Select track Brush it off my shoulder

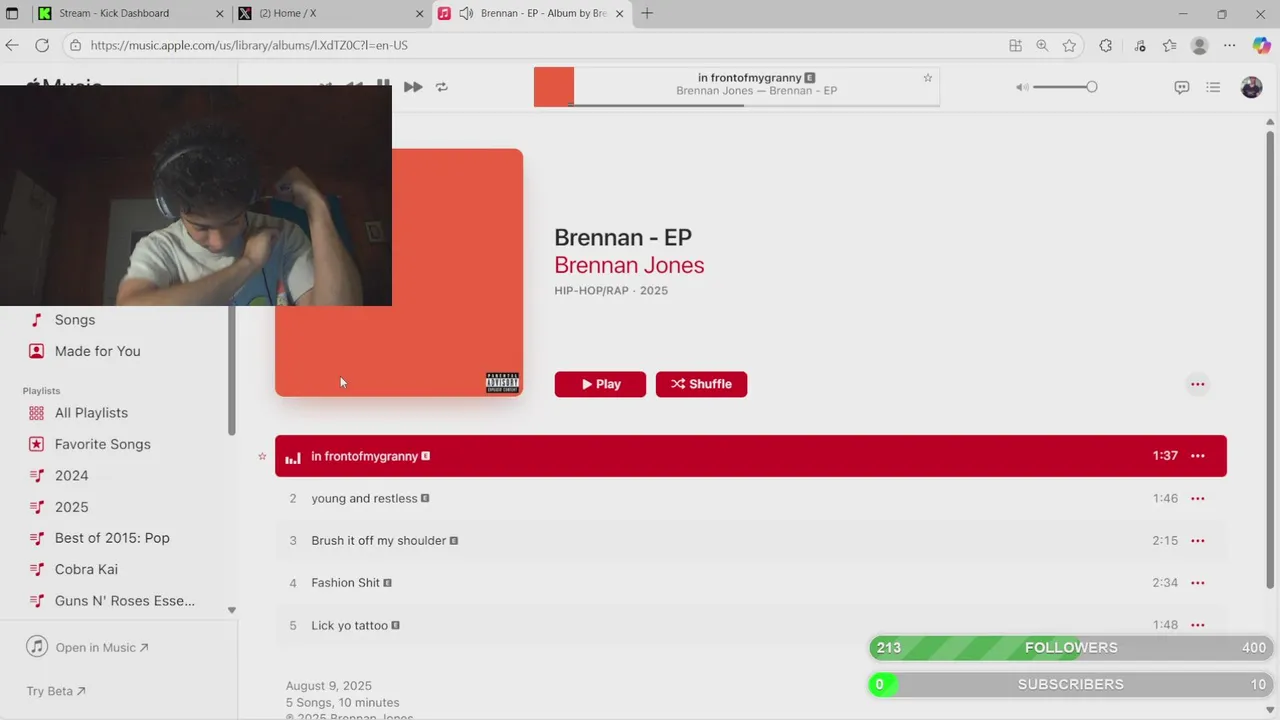tap(751, 540)
